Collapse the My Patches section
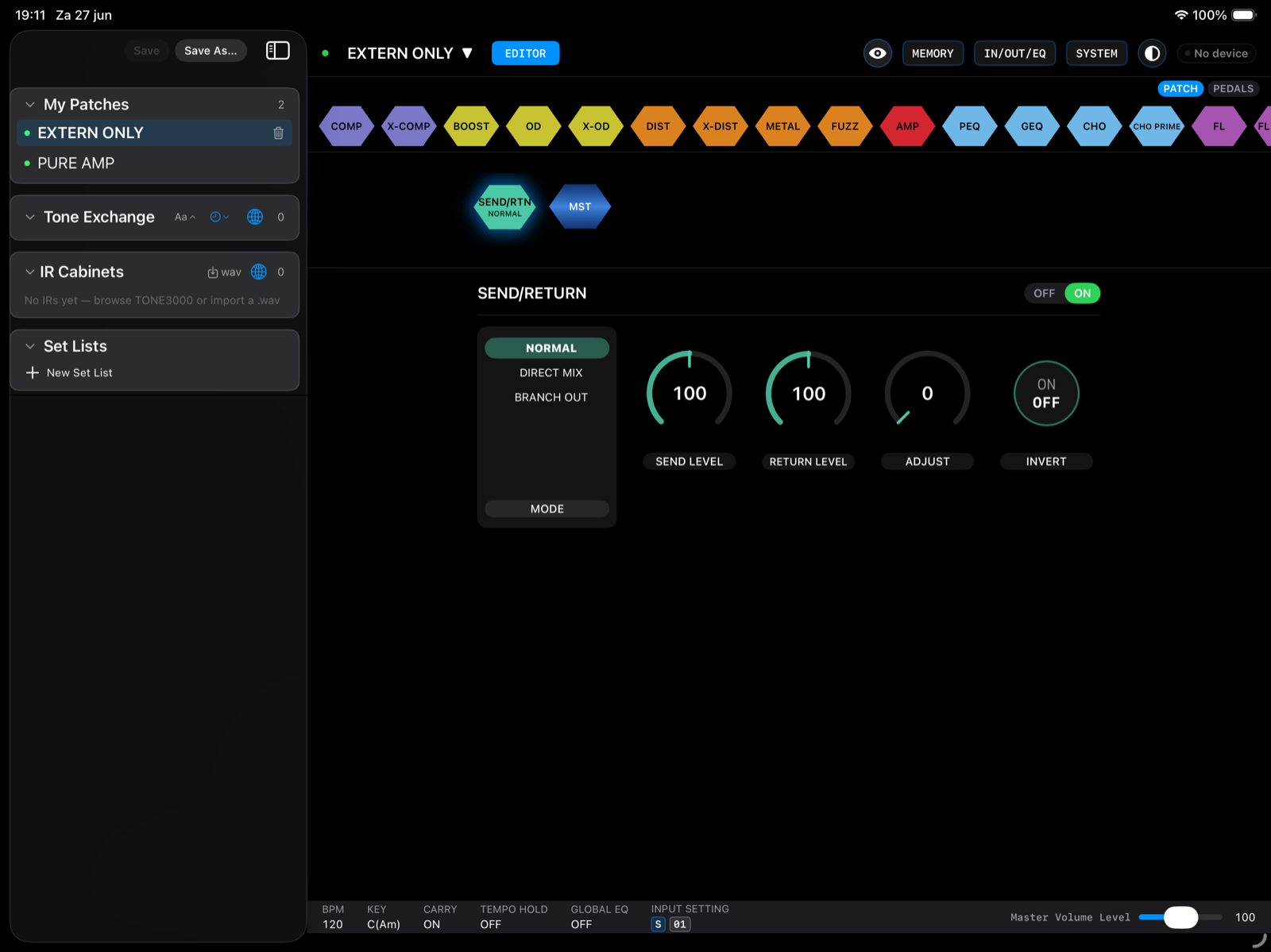 point(30,105)
